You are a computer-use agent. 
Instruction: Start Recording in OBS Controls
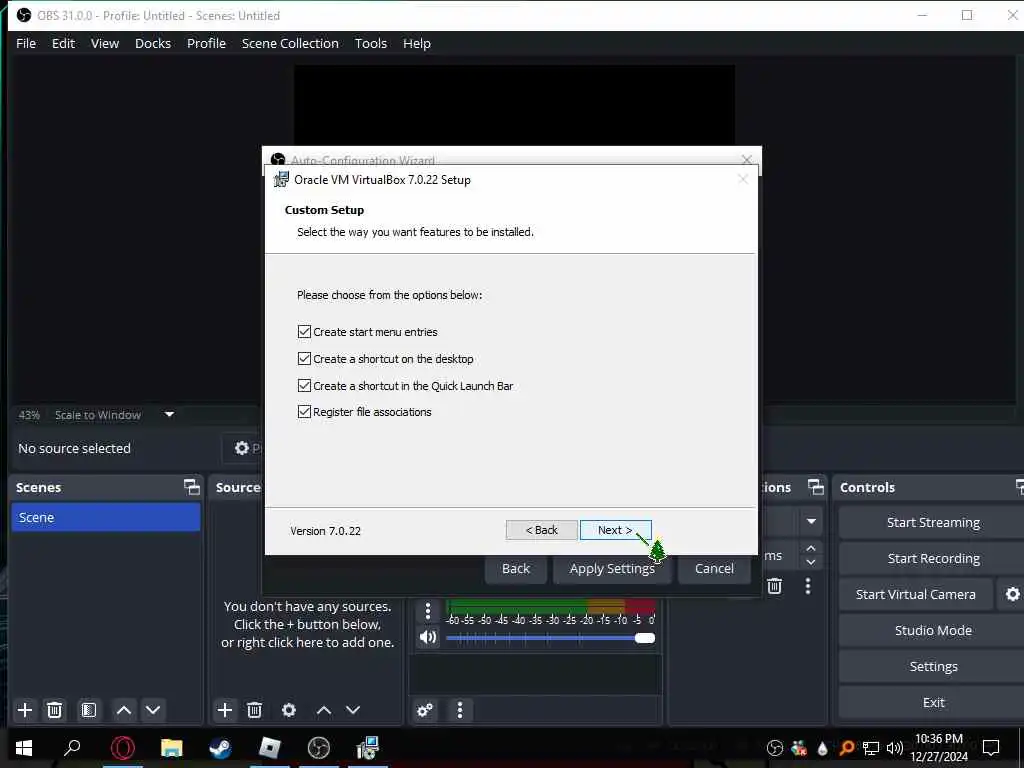point(933,558)
